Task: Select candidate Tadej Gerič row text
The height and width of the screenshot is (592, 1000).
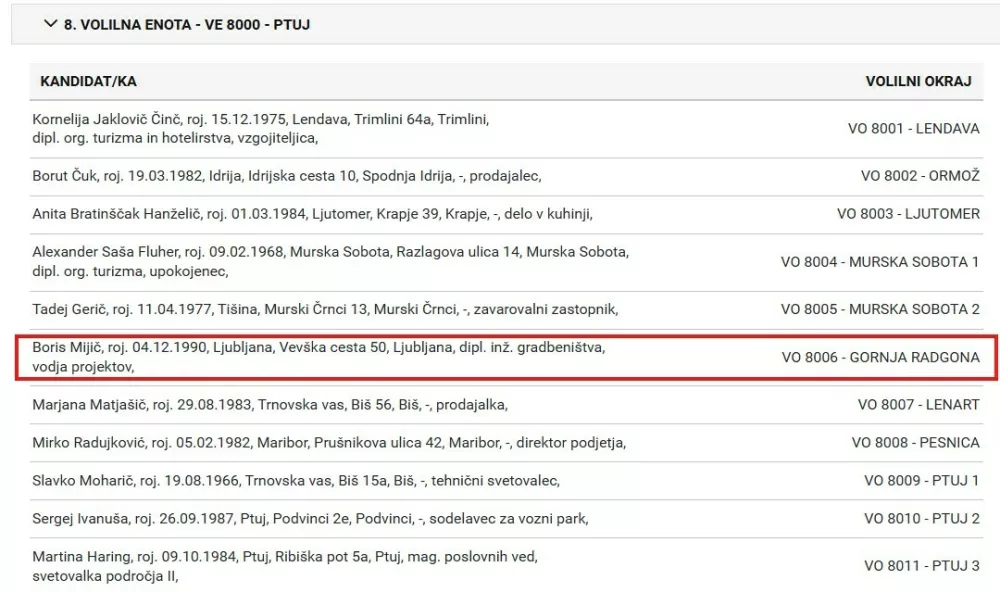Action: pyautogui.click(x=325, y=309)
